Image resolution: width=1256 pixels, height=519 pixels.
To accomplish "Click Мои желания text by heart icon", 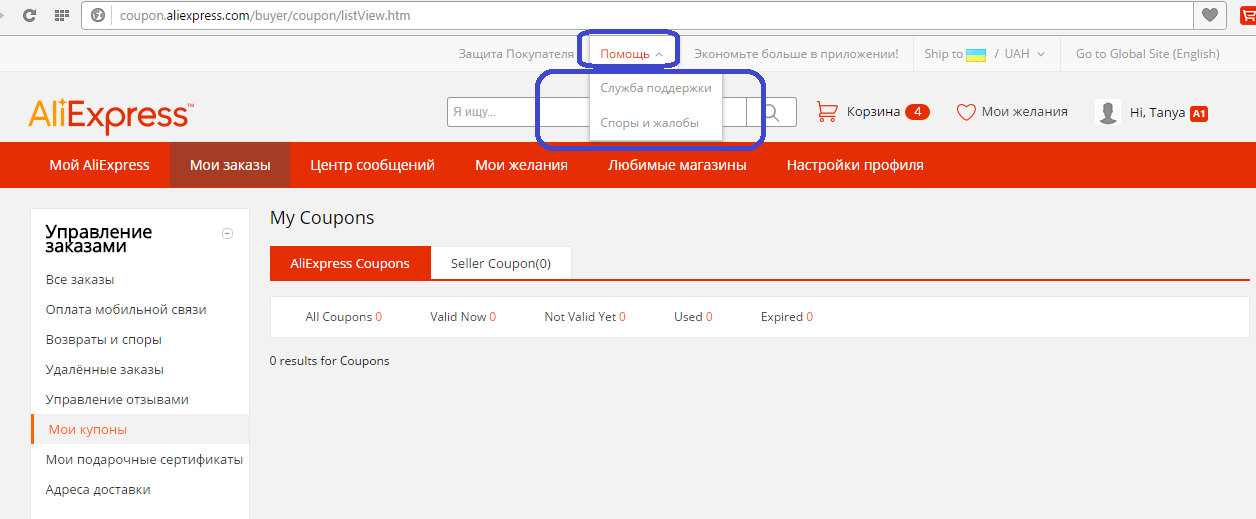I will pos(1025,112).
